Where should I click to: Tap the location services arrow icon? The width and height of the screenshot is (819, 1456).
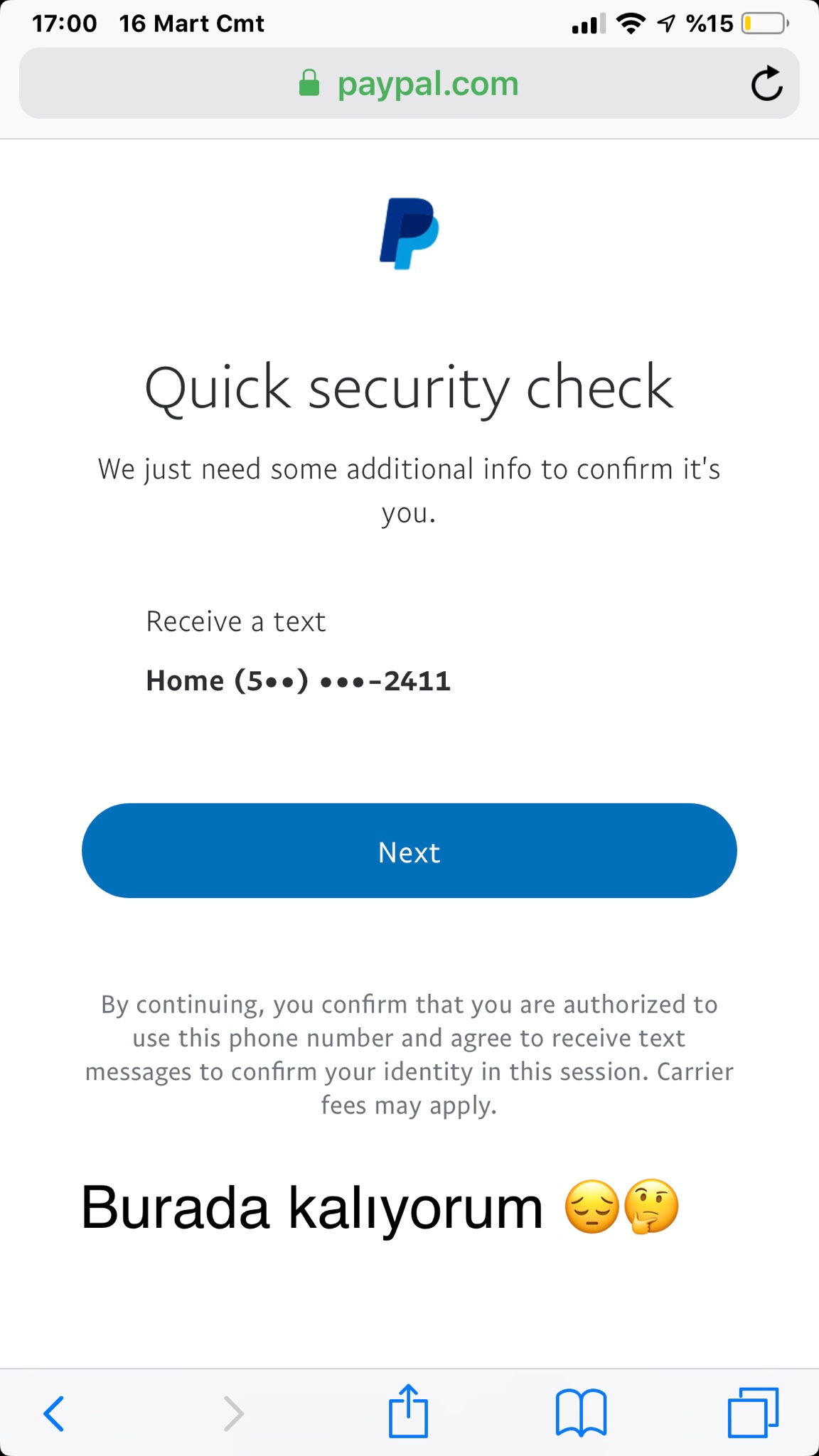point(666,24)
